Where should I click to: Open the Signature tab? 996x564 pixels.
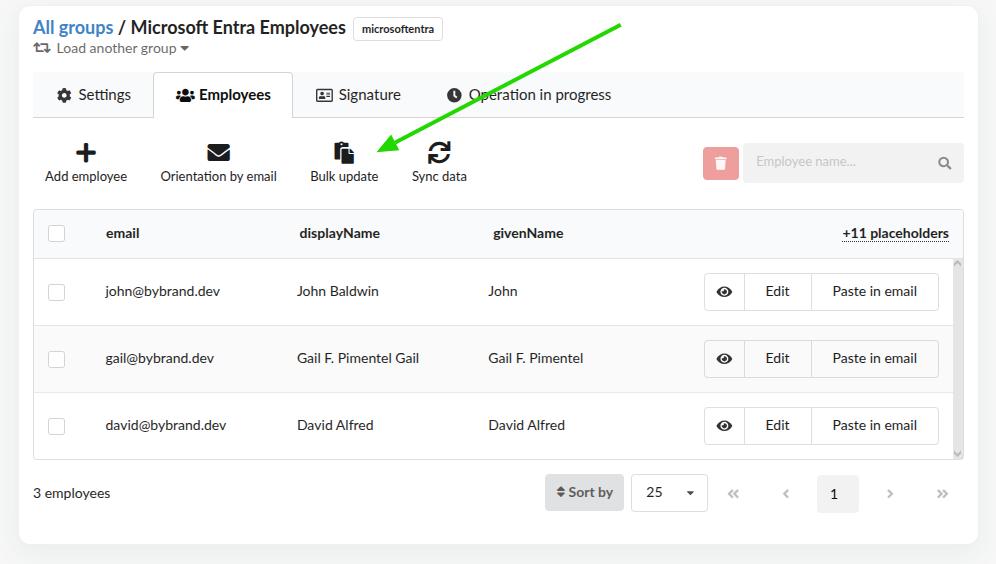(x=358, y=95)
